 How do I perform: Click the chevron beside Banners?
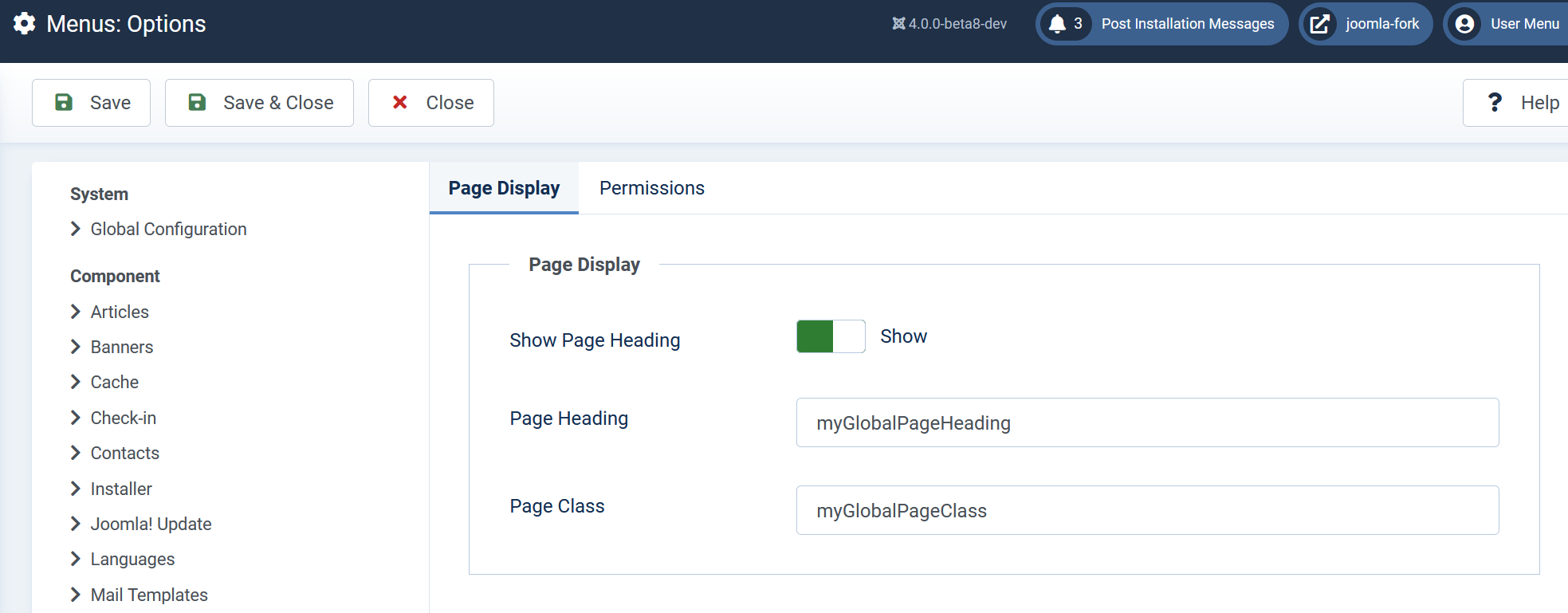tap(76, 347)
